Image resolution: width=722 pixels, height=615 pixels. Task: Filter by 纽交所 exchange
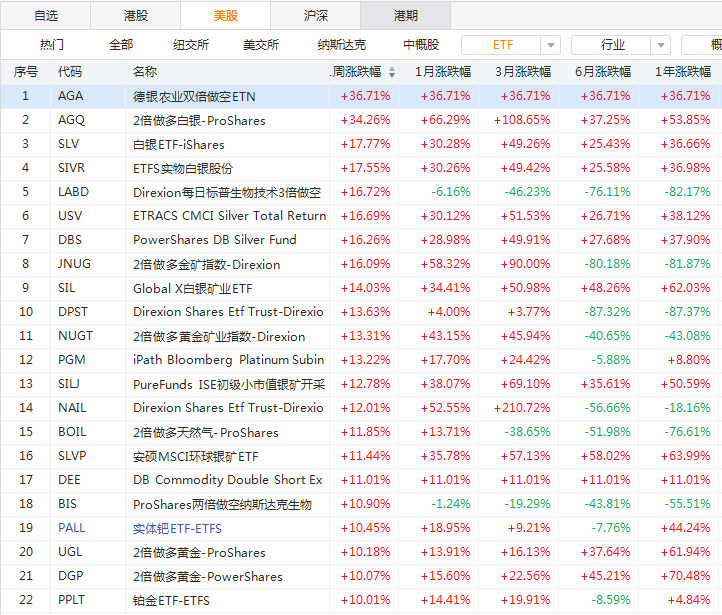(191, 45)
